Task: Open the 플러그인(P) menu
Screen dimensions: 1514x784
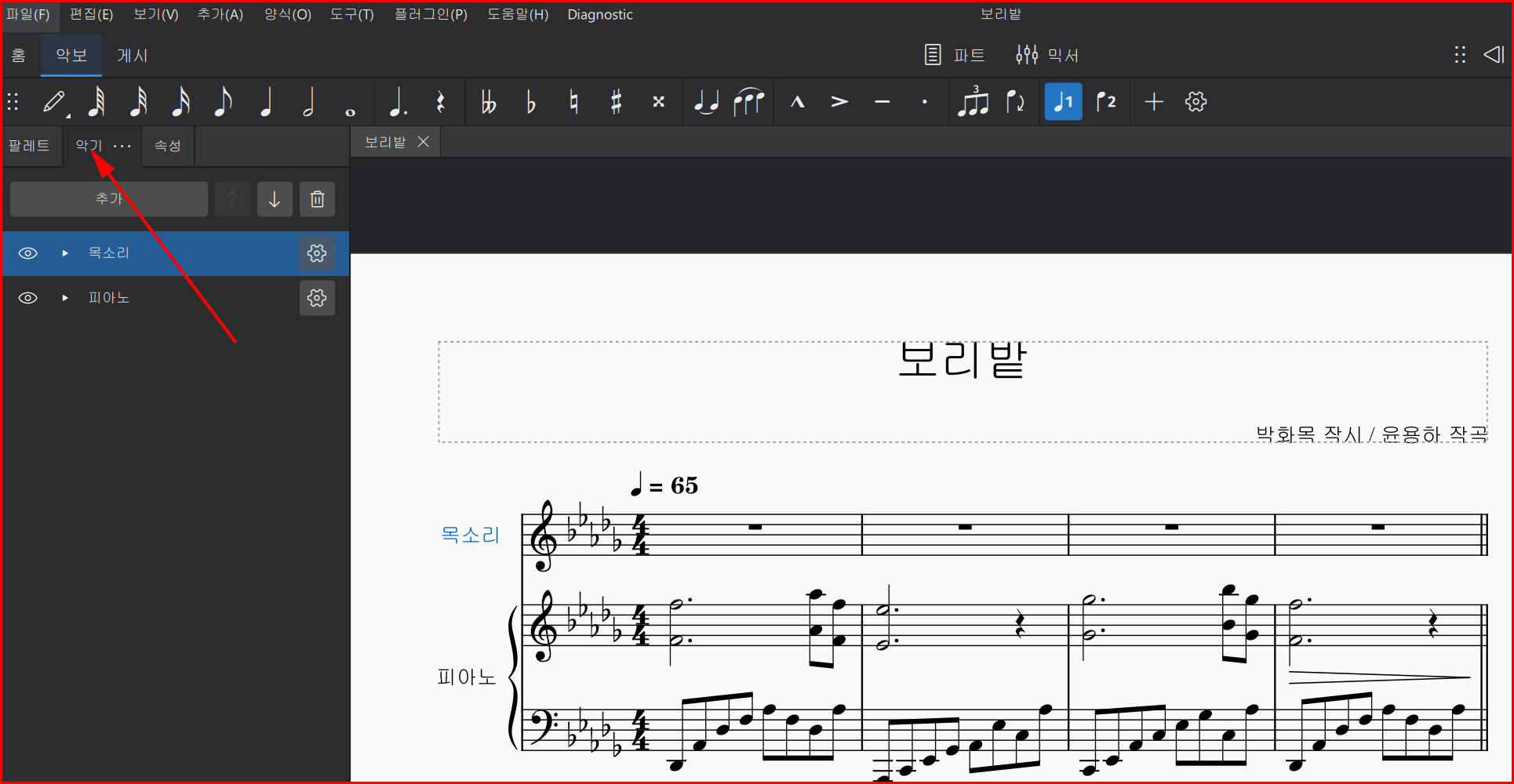Action: pyautogui.click(x=431, y=14)
